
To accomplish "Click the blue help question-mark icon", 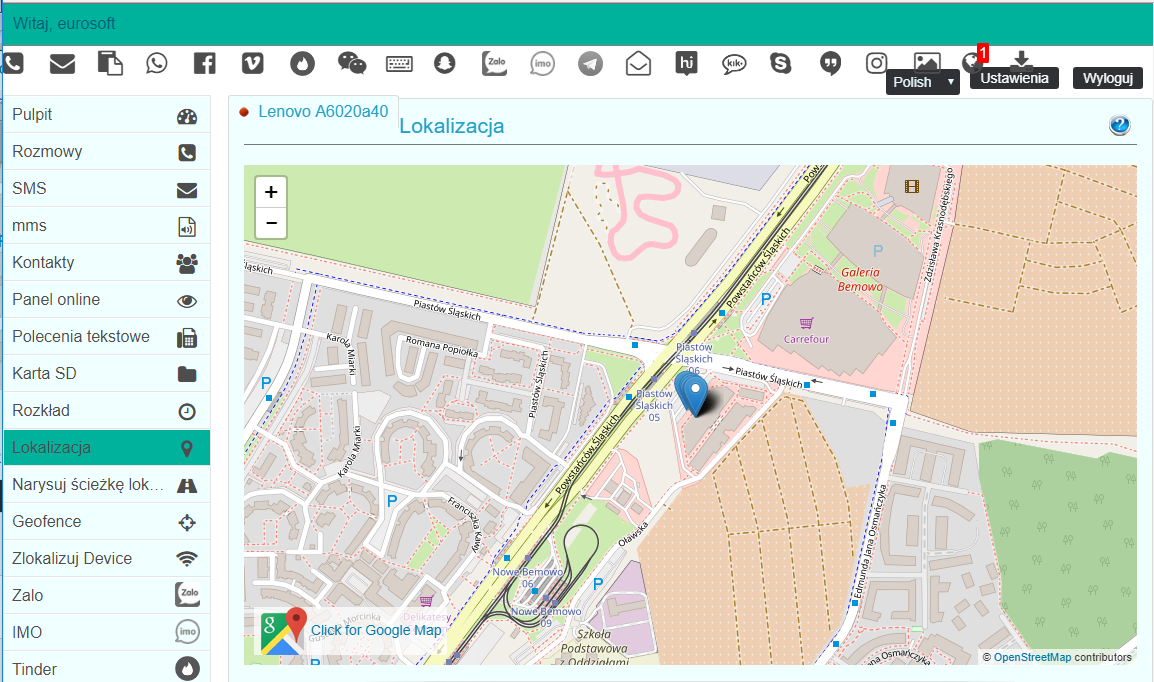I will [1119, 125].
